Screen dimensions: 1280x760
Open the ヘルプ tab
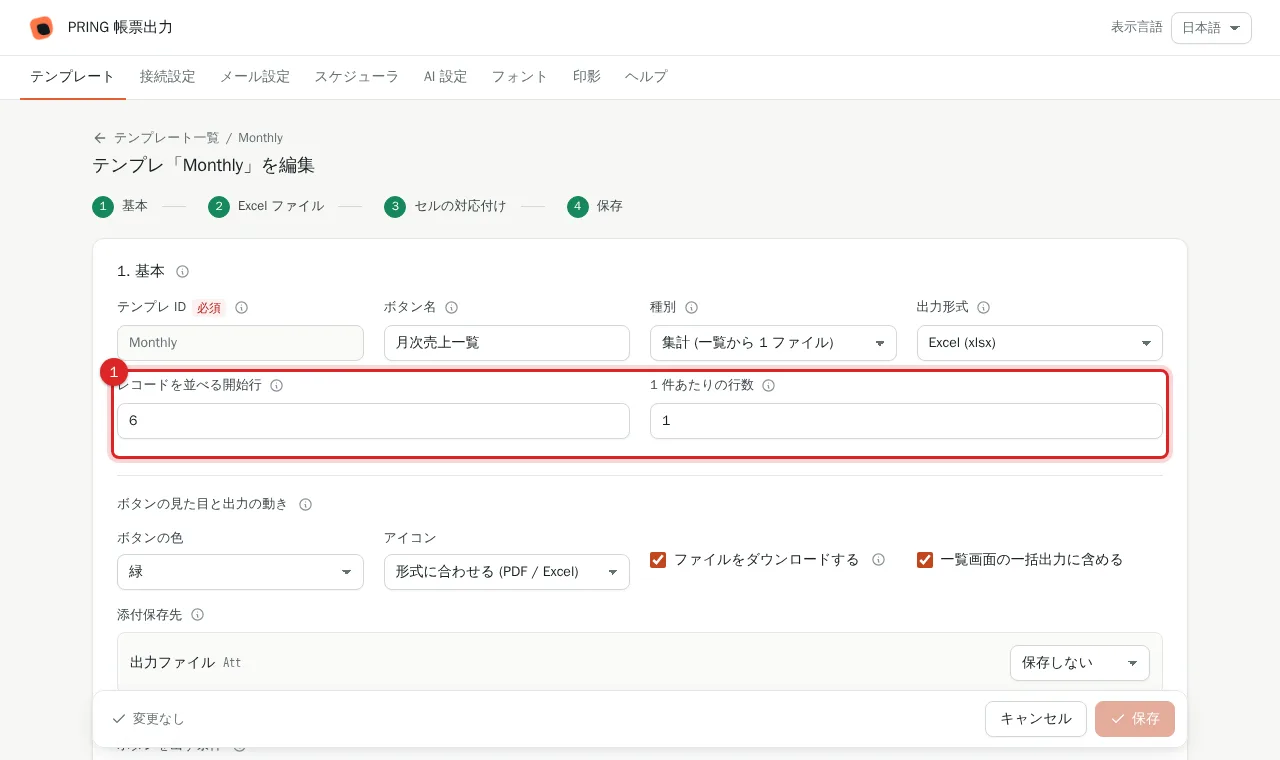point(646,77)
